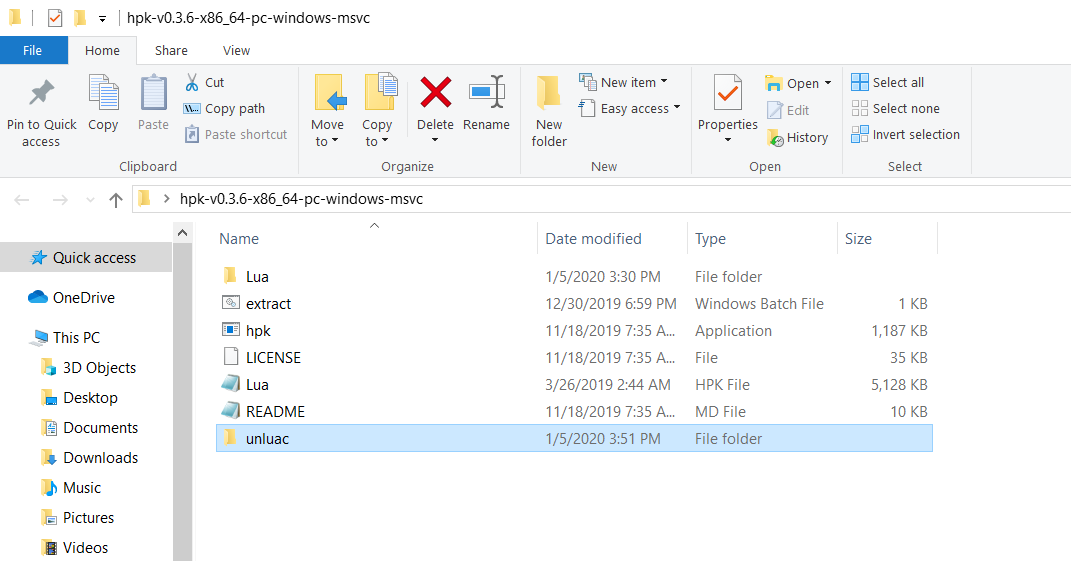The width and height of the screenshot is (1071, 561).
Task: Go up one folder level
Action: tap(116, 200)
